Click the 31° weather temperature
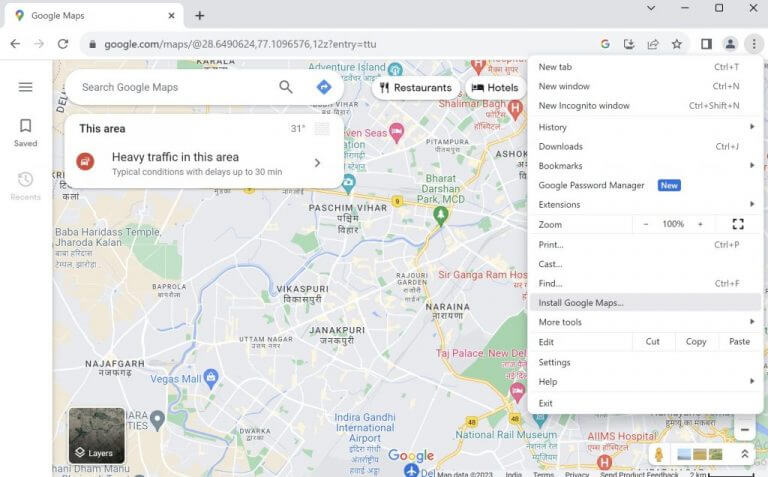 point(298,128)
